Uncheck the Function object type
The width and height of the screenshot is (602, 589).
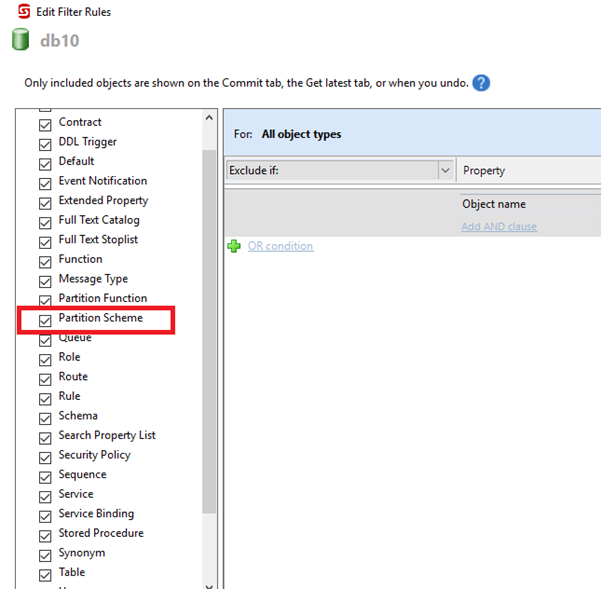click(x=45, y=261)
